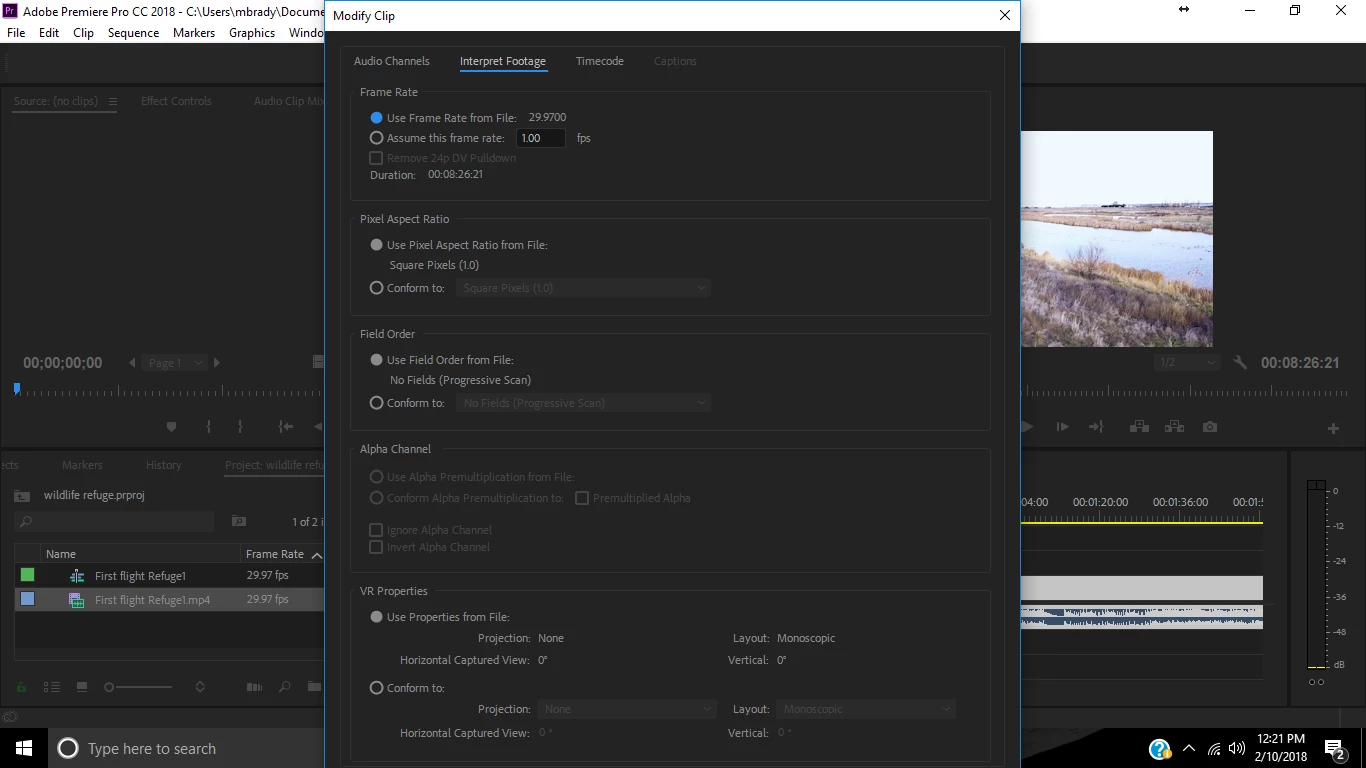
Task: Click the Extract icon in Program monitor
Action: click(1175, 427)
